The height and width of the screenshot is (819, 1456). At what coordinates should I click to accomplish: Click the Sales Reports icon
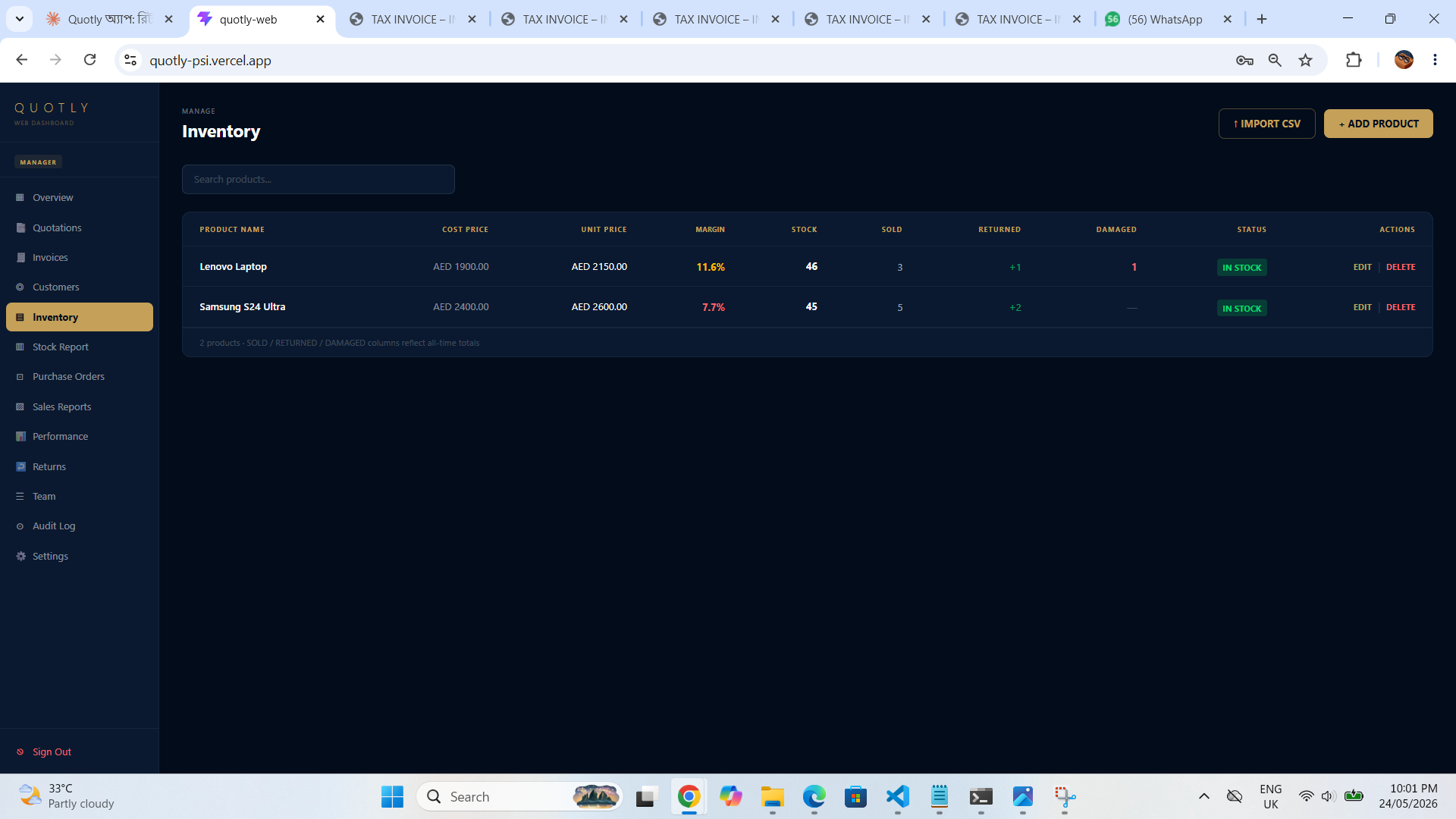tap(20, 406)
